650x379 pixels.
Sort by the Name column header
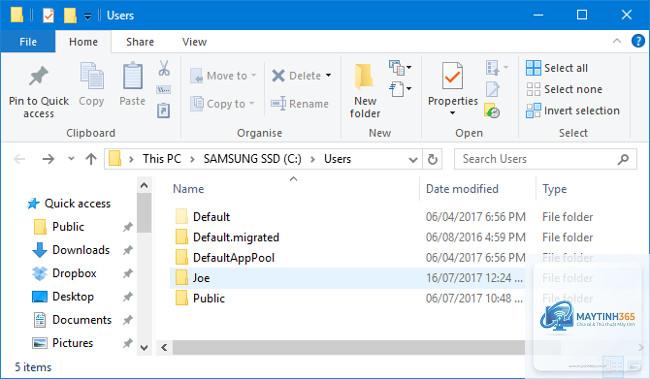(188, 189)
